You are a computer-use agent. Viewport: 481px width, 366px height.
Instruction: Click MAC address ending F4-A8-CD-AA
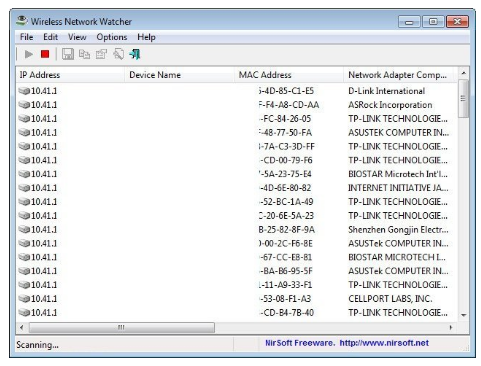click(x=289, y=105)
